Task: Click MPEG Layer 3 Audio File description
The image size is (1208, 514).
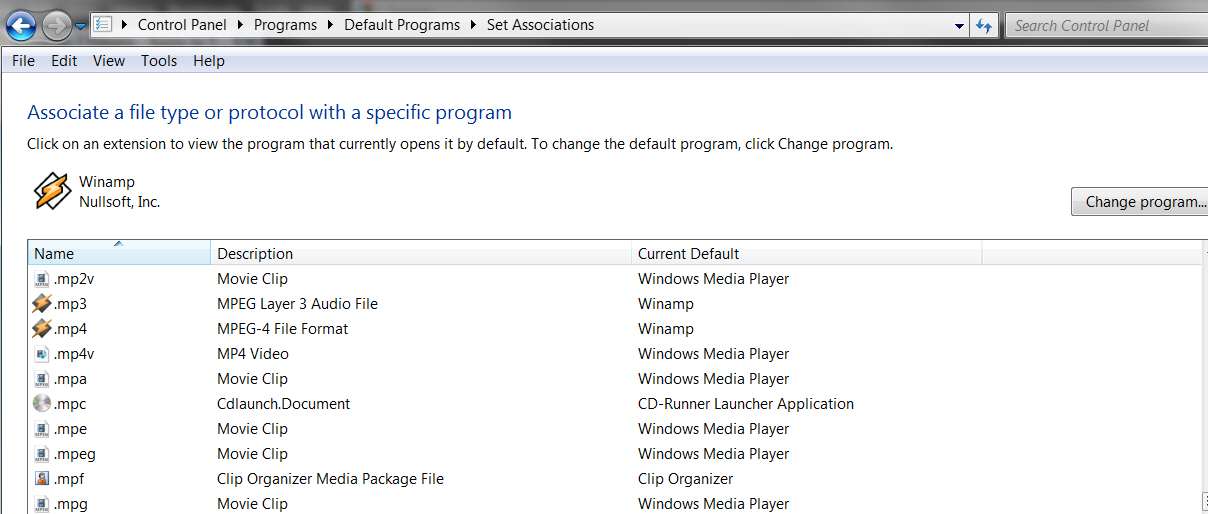Action: (x=297, y=304)
